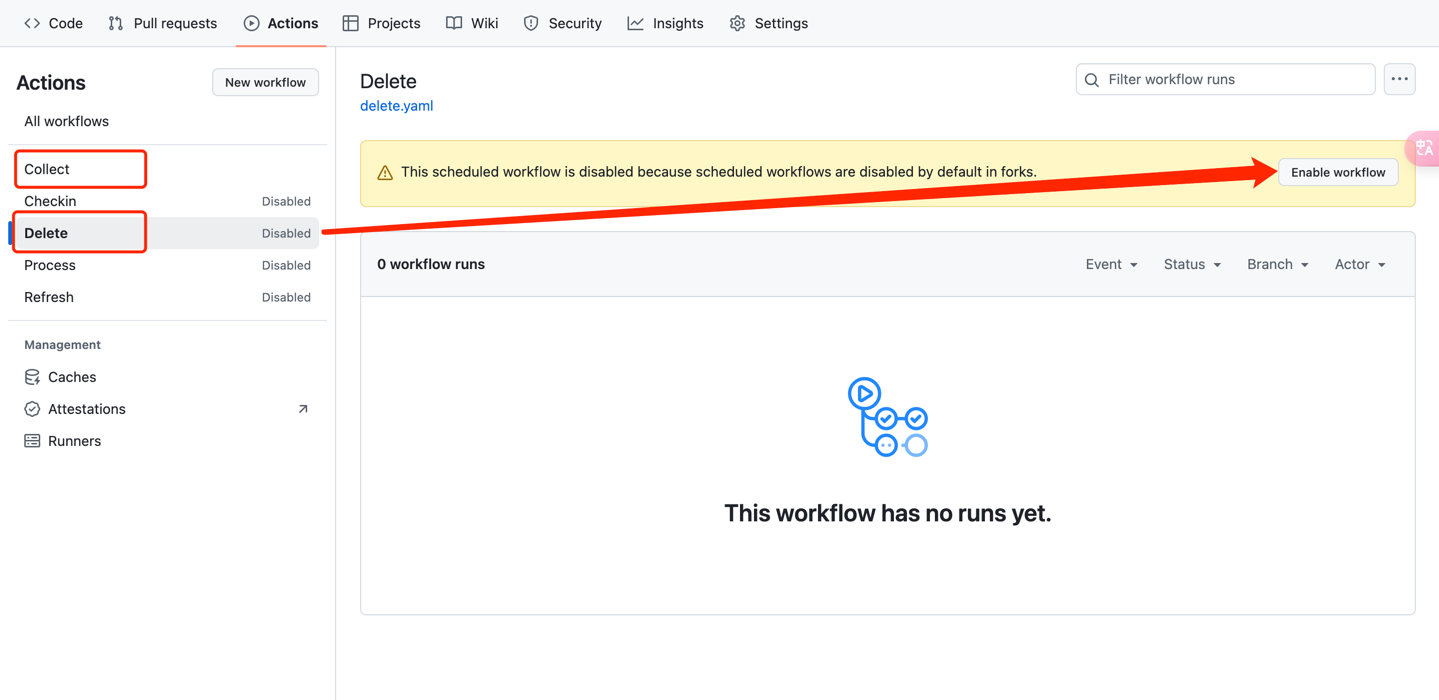1439x700 pixels.
Task: Click the Code angle-brackets icon
Action: [32, 23]
